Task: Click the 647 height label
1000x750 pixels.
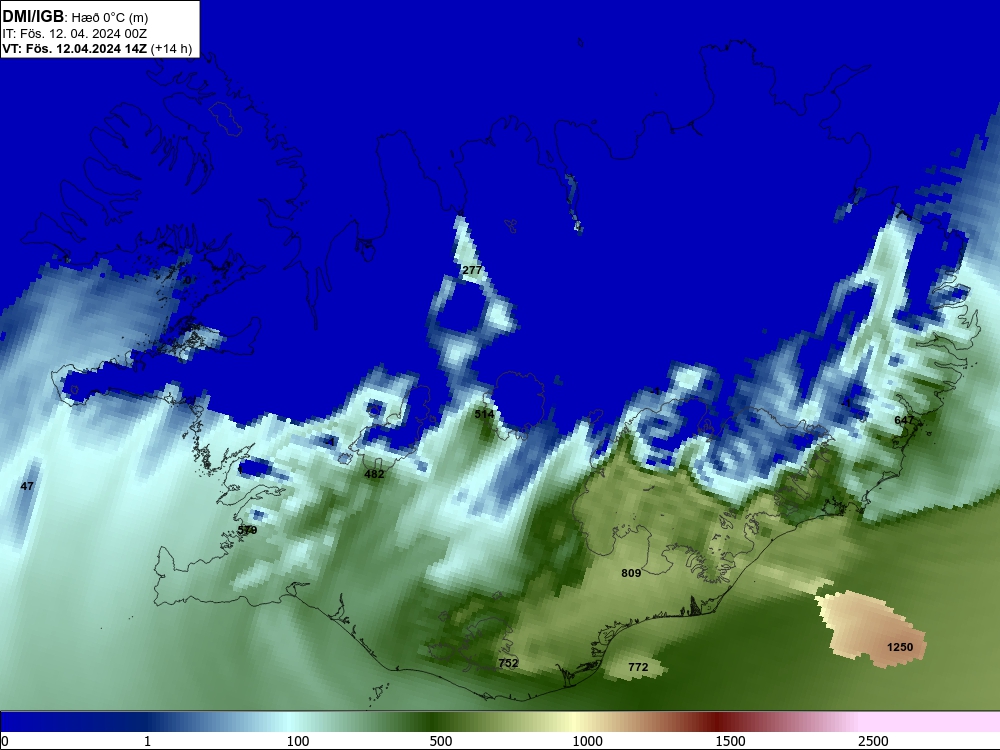Action: 904,420
